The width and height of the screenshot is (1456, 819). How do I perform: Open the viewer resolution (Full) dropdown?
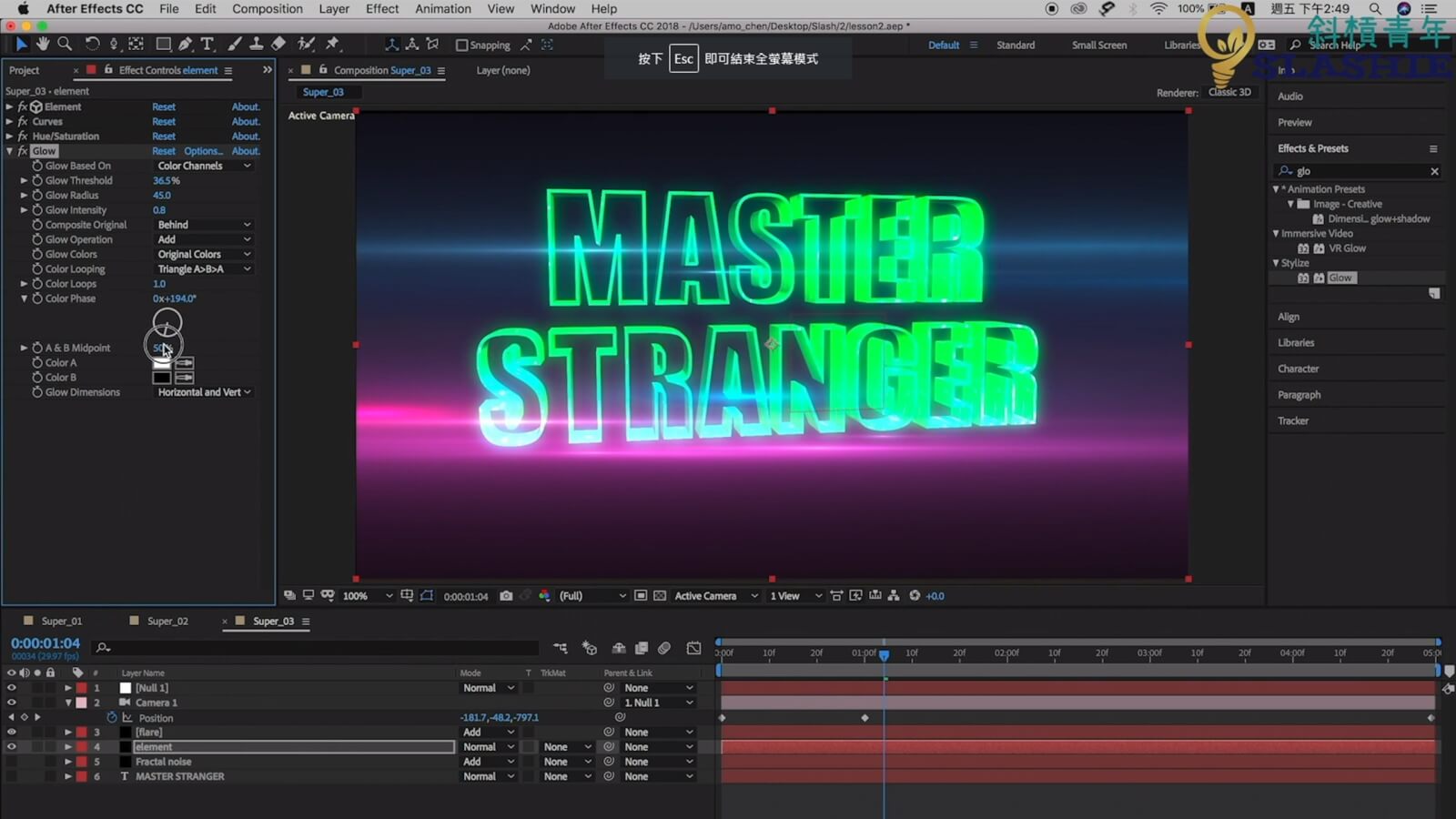[591, 596]
